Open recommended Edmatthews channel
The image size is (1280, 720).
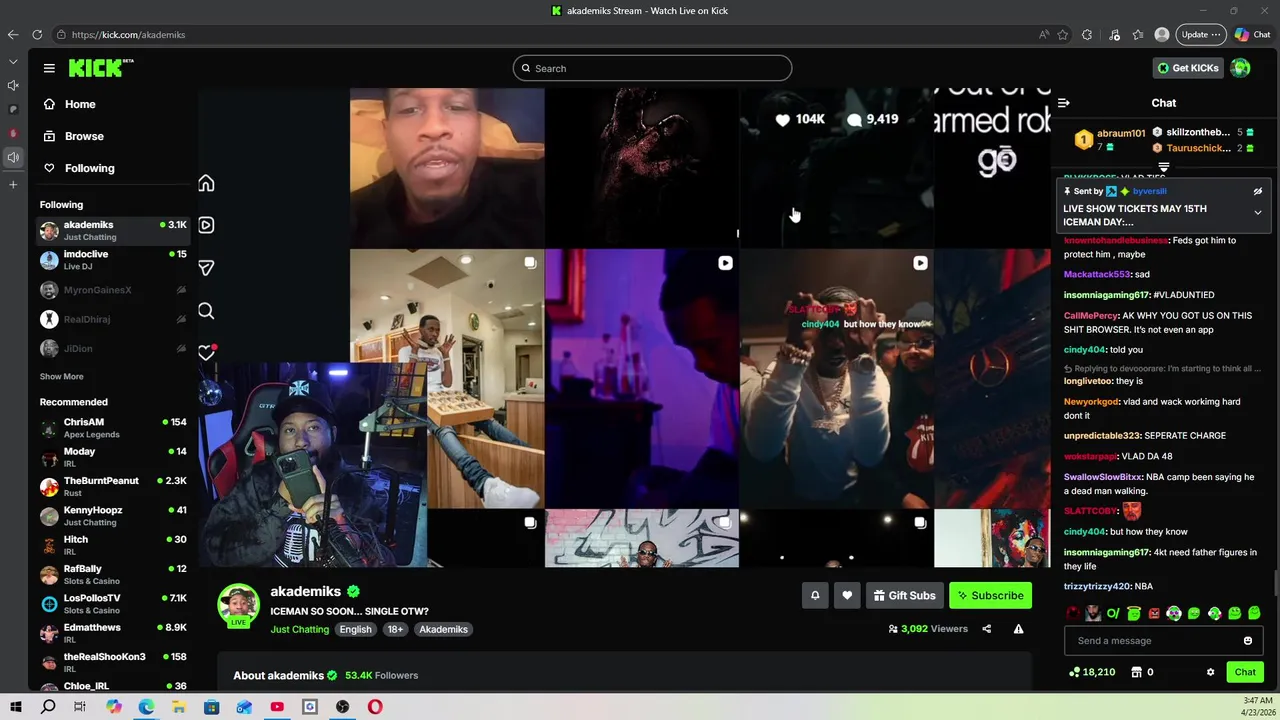tap(113, 633)
